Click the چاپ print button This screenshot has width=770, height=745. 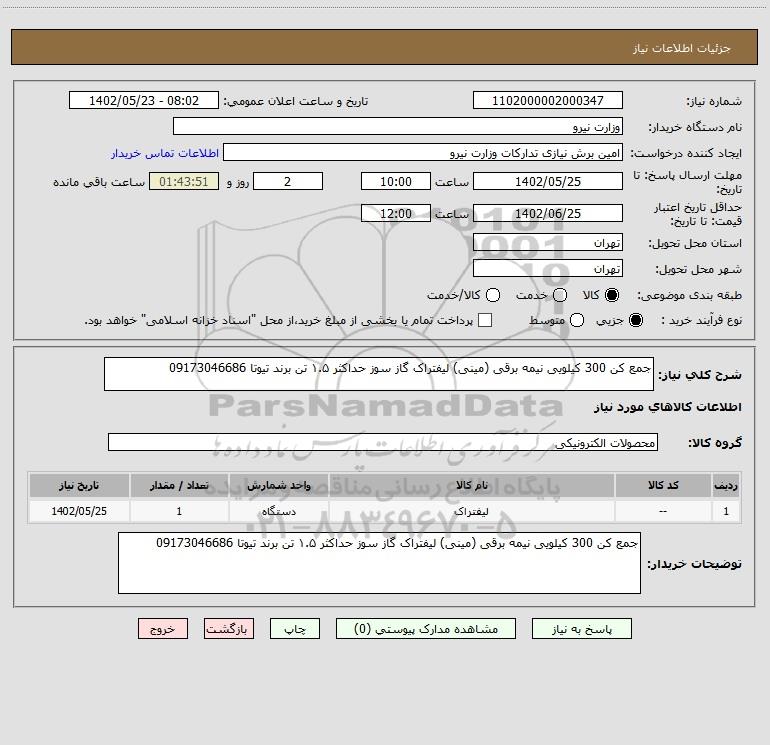295,629
